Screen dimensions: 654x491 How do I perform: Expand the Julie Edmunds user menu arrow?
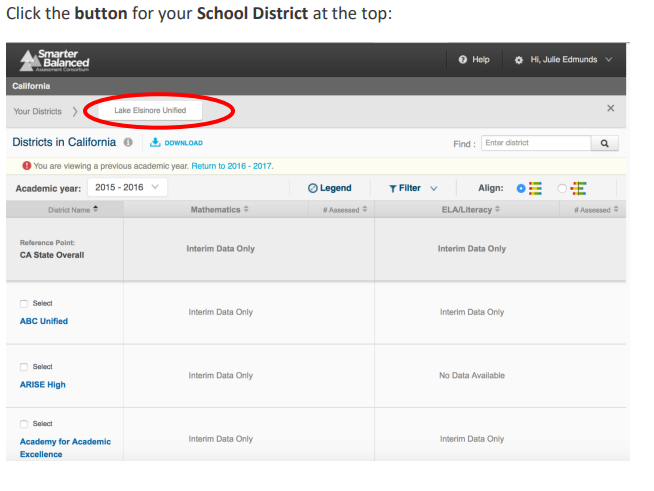pyautogui.click(x=609, y=60)
